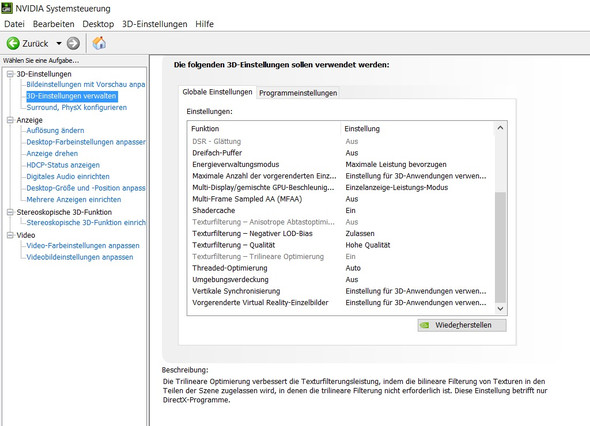This screenshot has width=590, height=426.
Task: Open the Desktop menu
Action: (x=98, y=24)
